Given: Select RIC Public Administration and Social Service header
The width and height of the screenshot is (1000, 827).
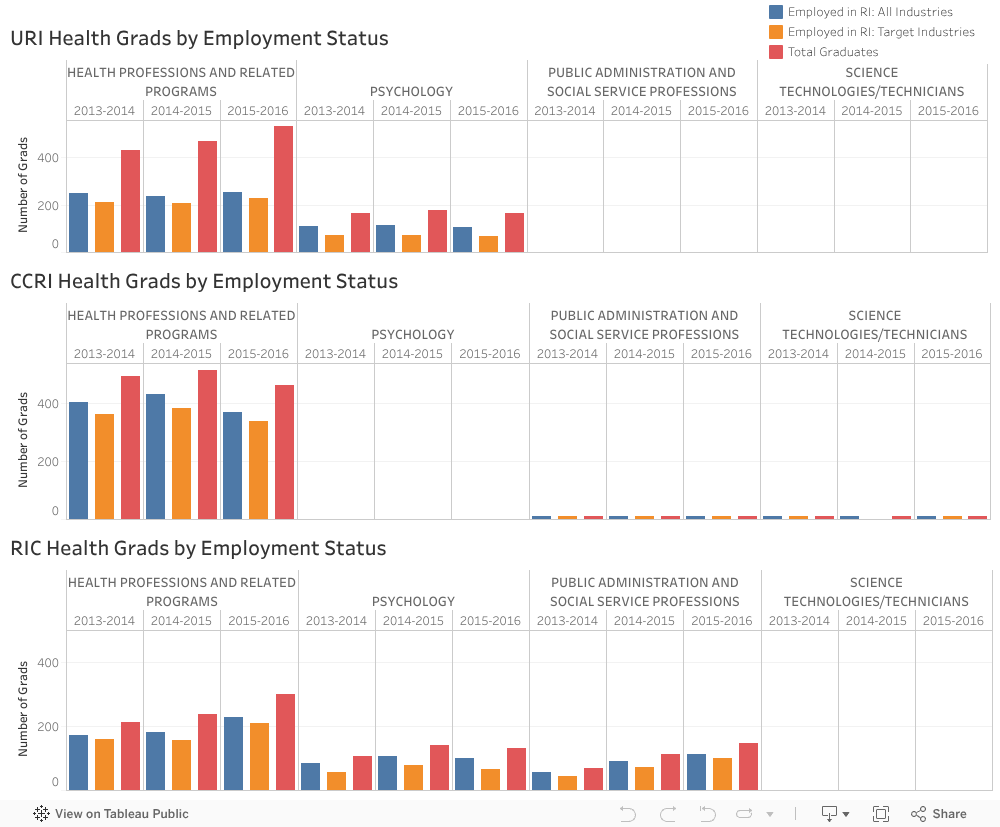Looking at the screenshot, I should pyautogui.click(x=645, y=592).
